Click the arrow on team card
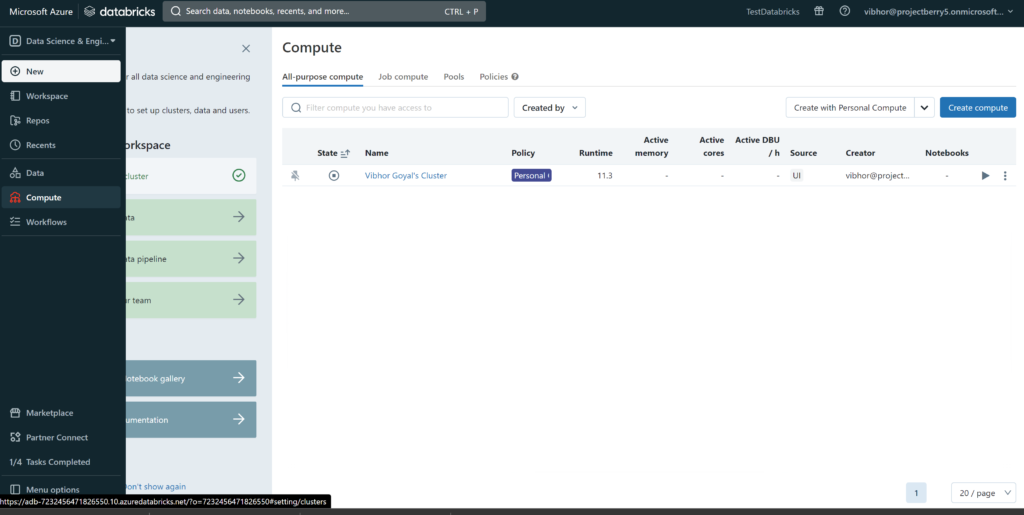 tap(239, 300)
